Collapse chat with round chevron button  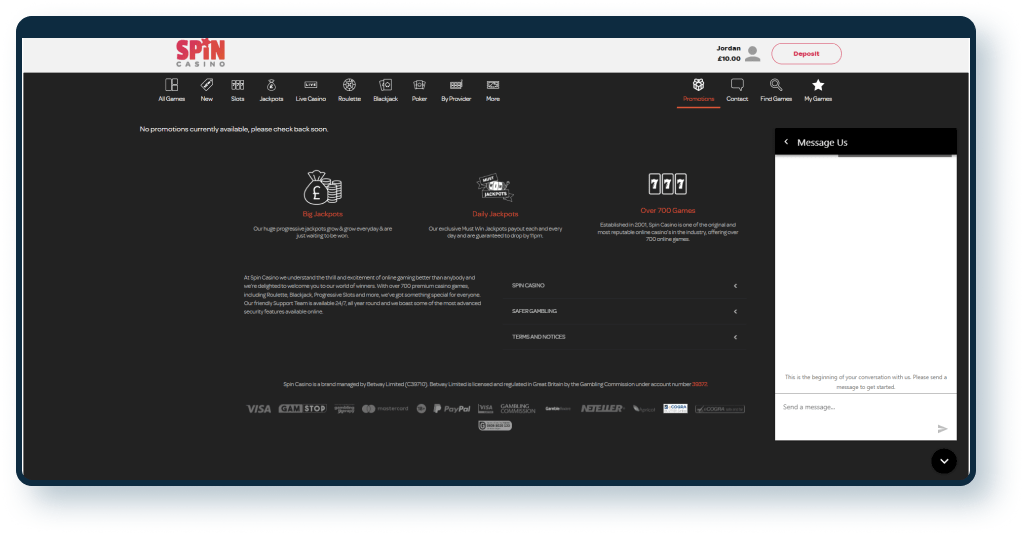point(944,461)
